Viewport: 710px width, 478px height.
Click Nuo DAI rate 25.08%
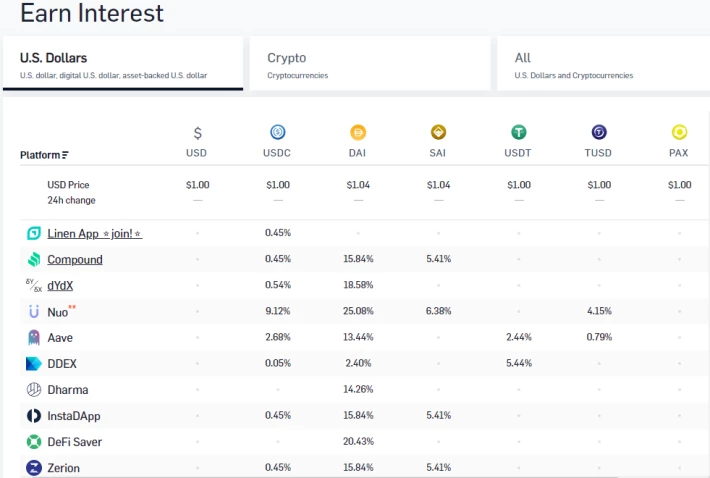click(x=358, y=311)
